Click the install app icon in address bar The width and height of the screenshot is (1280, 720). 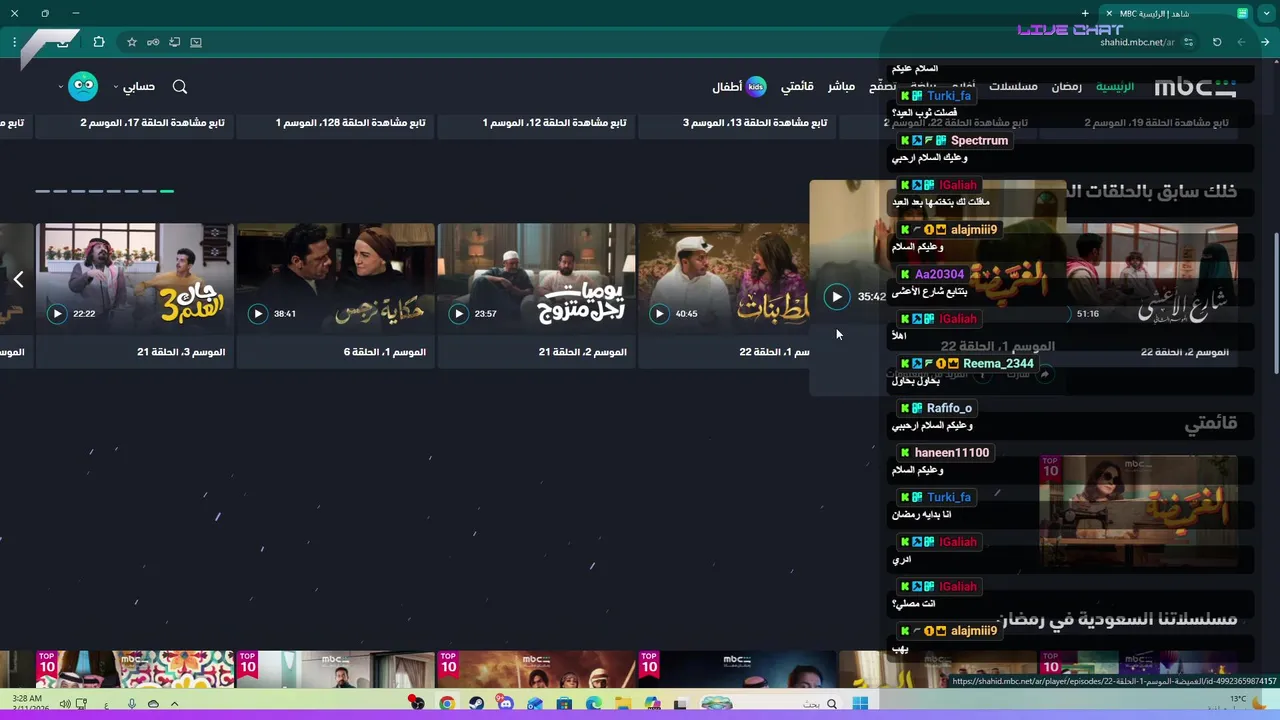click(175, 42)
